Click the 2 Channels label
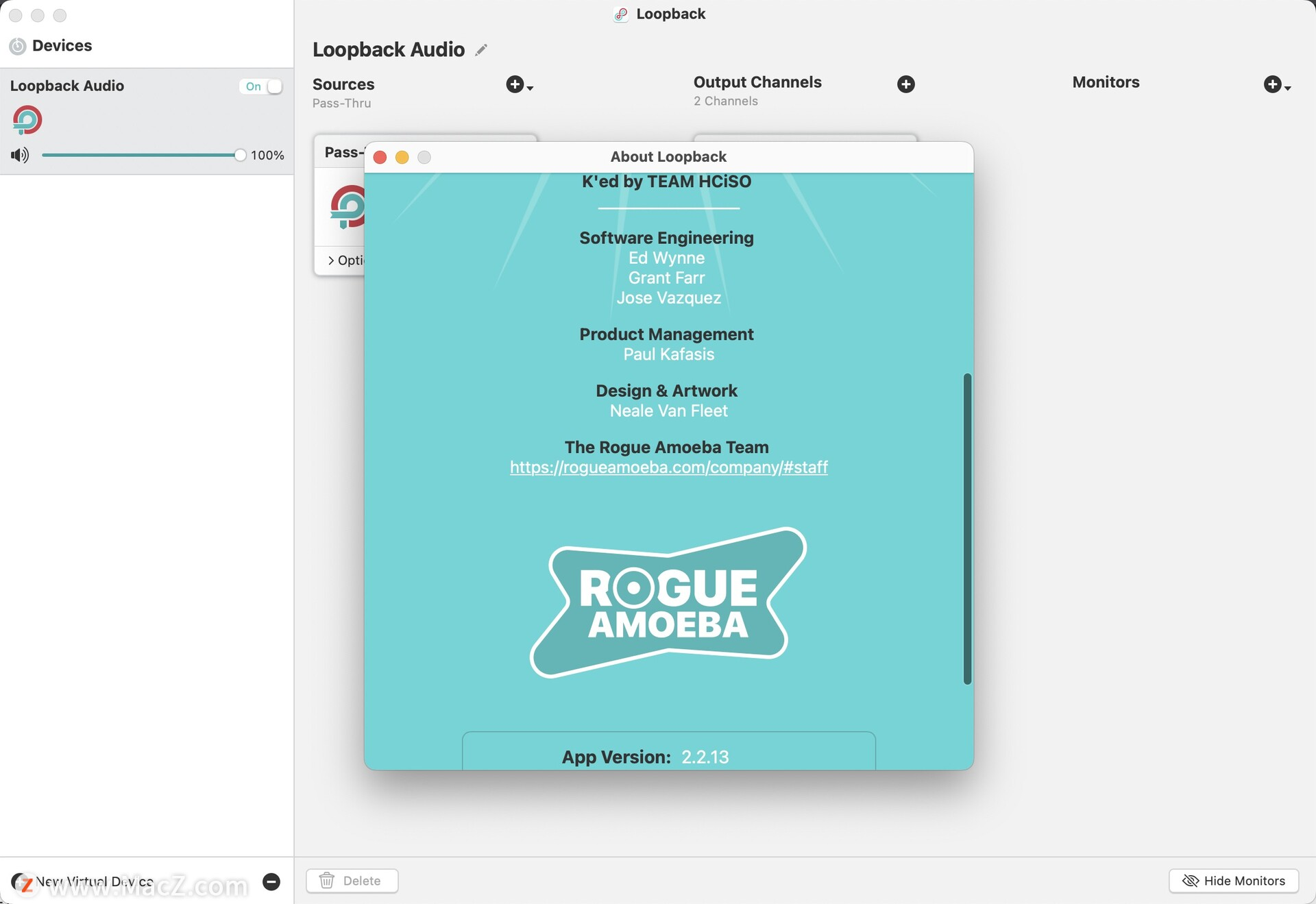The width and height of the screenshot is (1316, 904). [726, 101]
